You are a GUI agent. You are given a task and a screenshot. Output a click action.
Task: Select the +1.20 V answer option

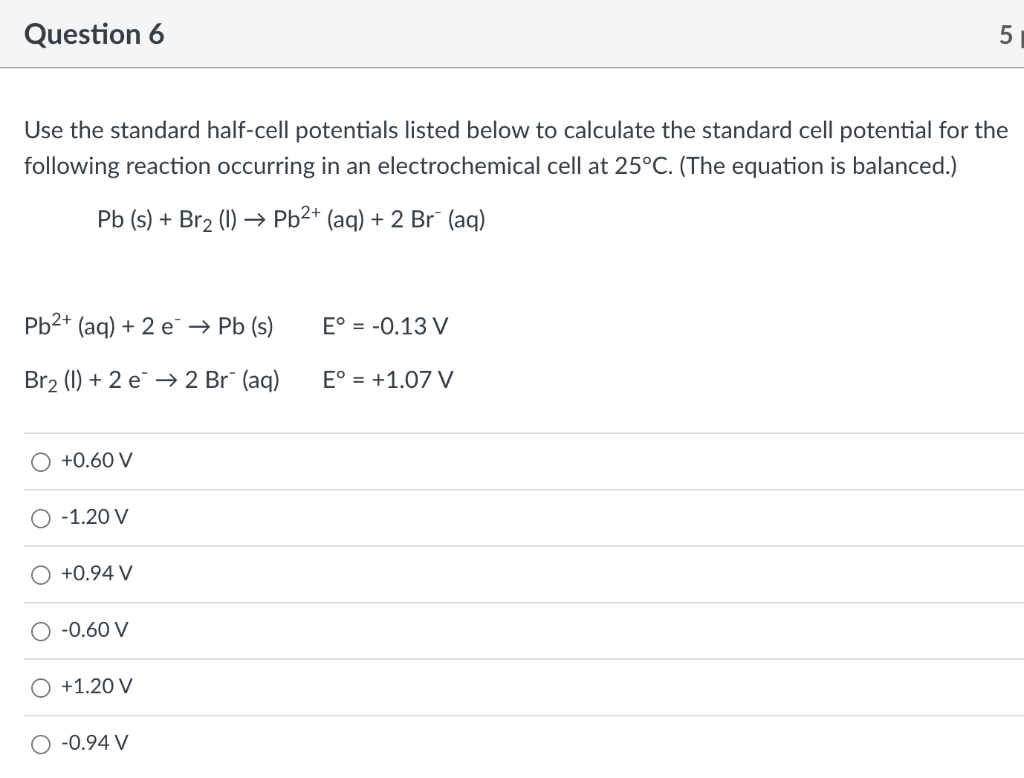coord(40,687)
